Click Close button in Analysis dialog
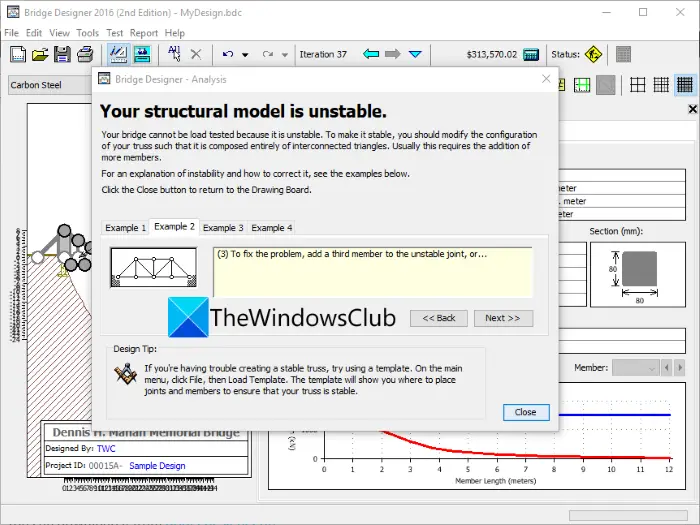700x525 pixels. pos(526,412)
